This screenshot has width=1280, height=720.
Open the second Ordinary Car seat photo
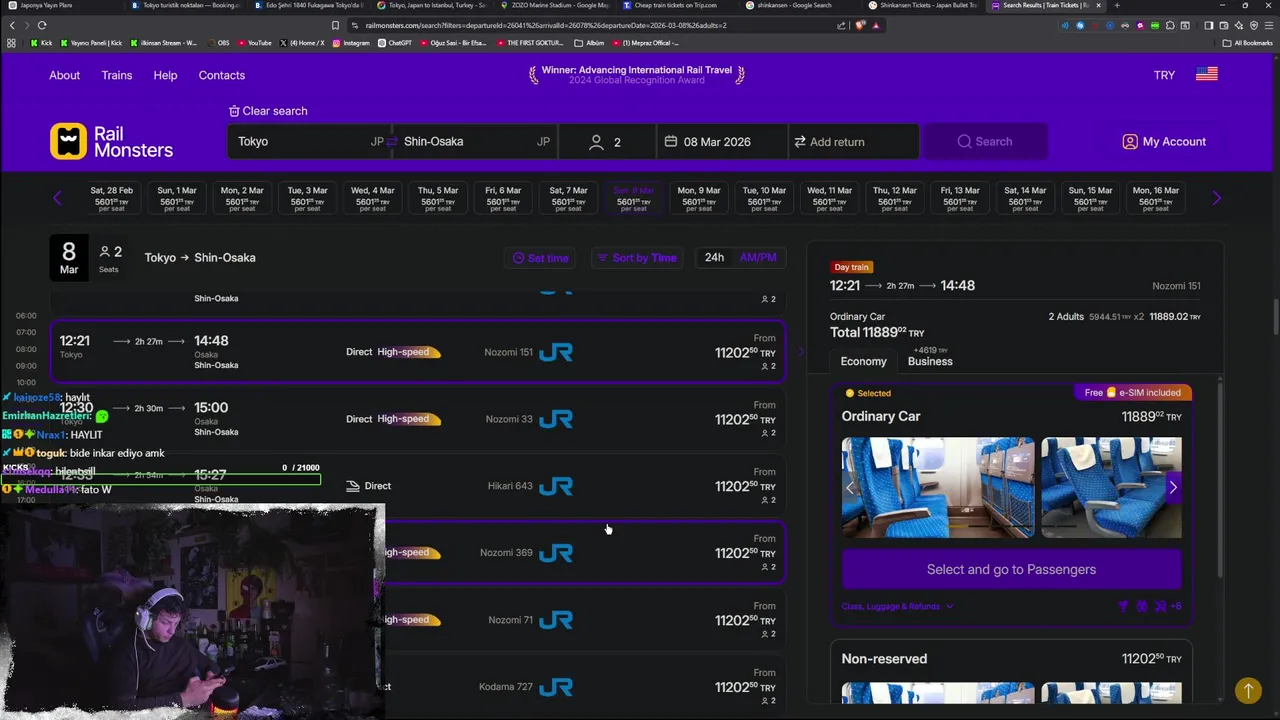coord(1111,487)
